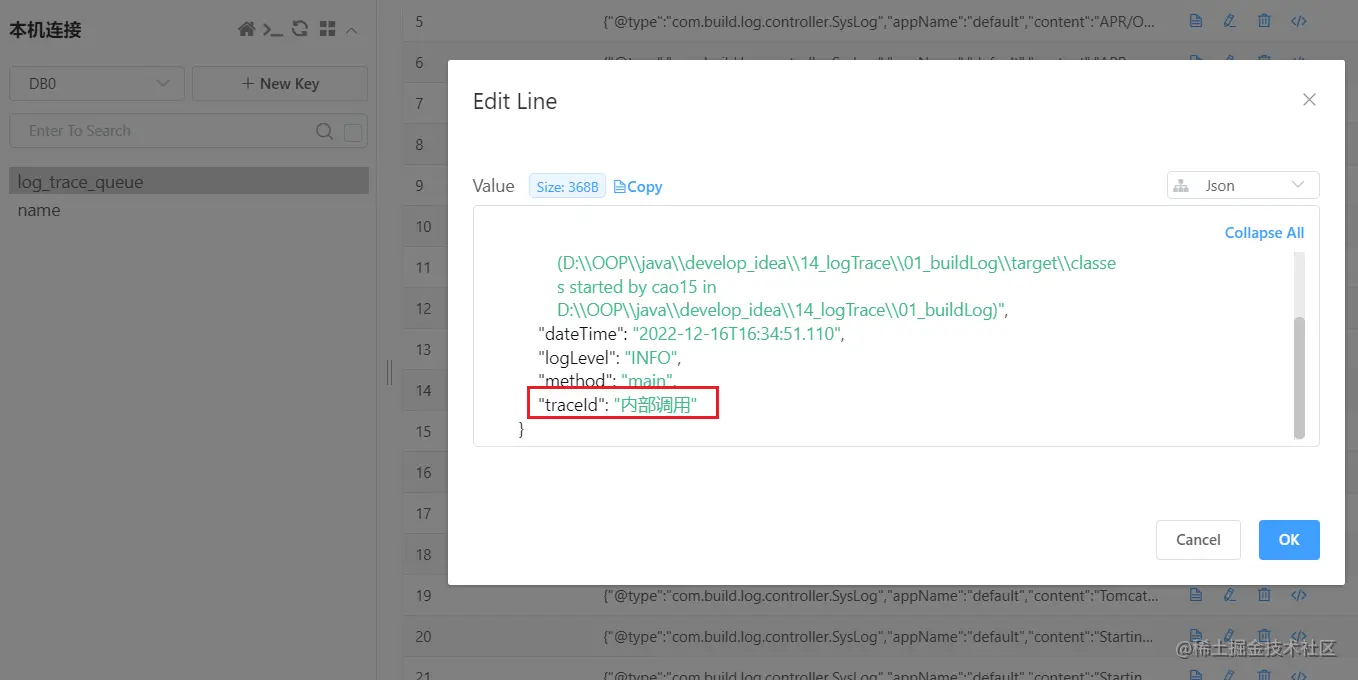Viewport: 1358px width, 680px height.
Task: Refresh the 本机连接 connection
Action: click(x=300, y=30)
